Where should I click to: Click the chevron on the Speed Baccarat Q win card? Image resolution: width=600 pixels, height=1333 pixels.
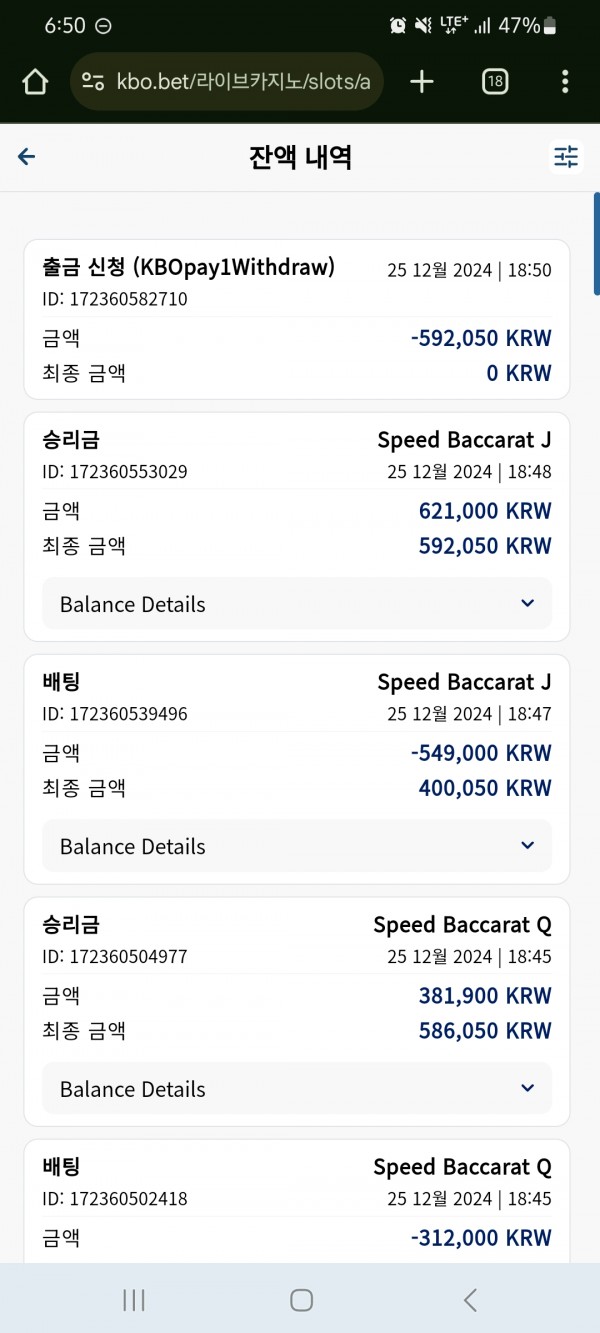[x=528, y=1089]
